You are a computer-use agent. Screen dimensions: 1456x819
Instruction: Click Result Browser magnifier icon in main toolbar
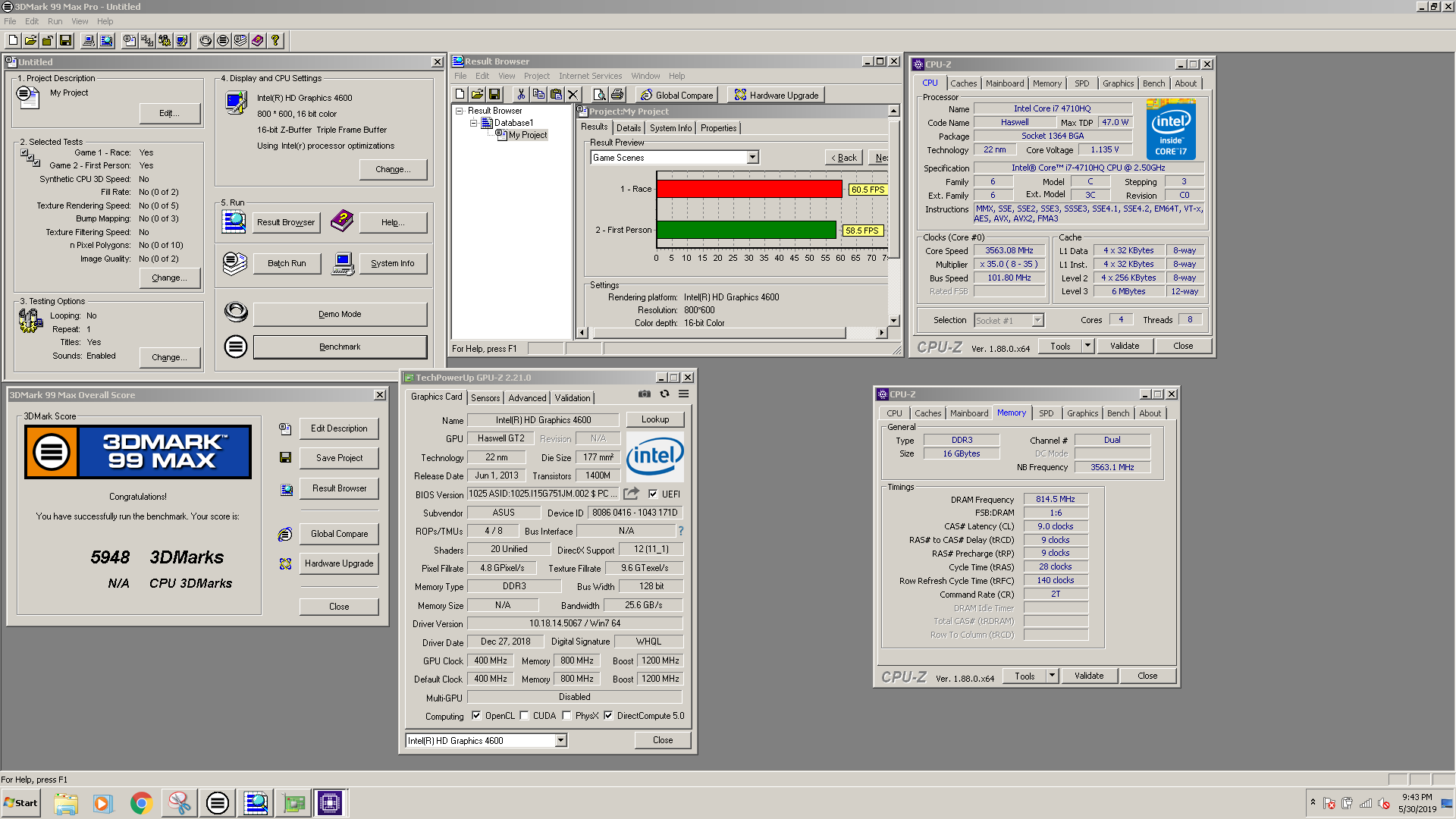click(106, 40)
